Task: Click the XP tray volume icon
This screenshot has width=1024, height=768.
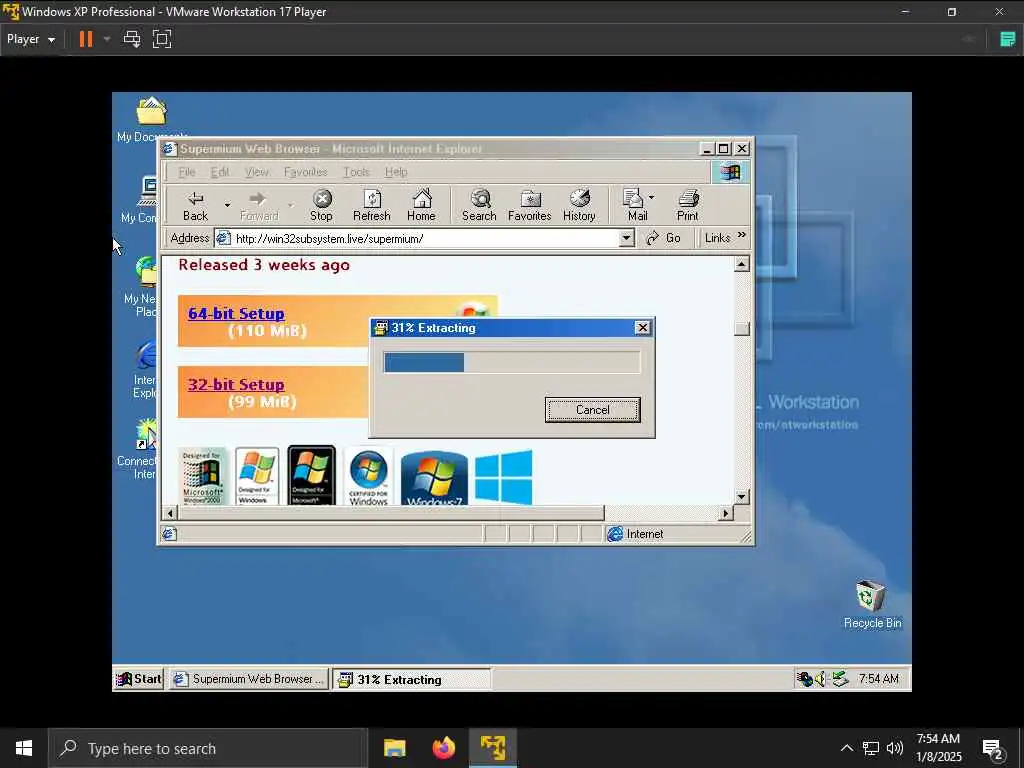Action: tap(821, 679)
